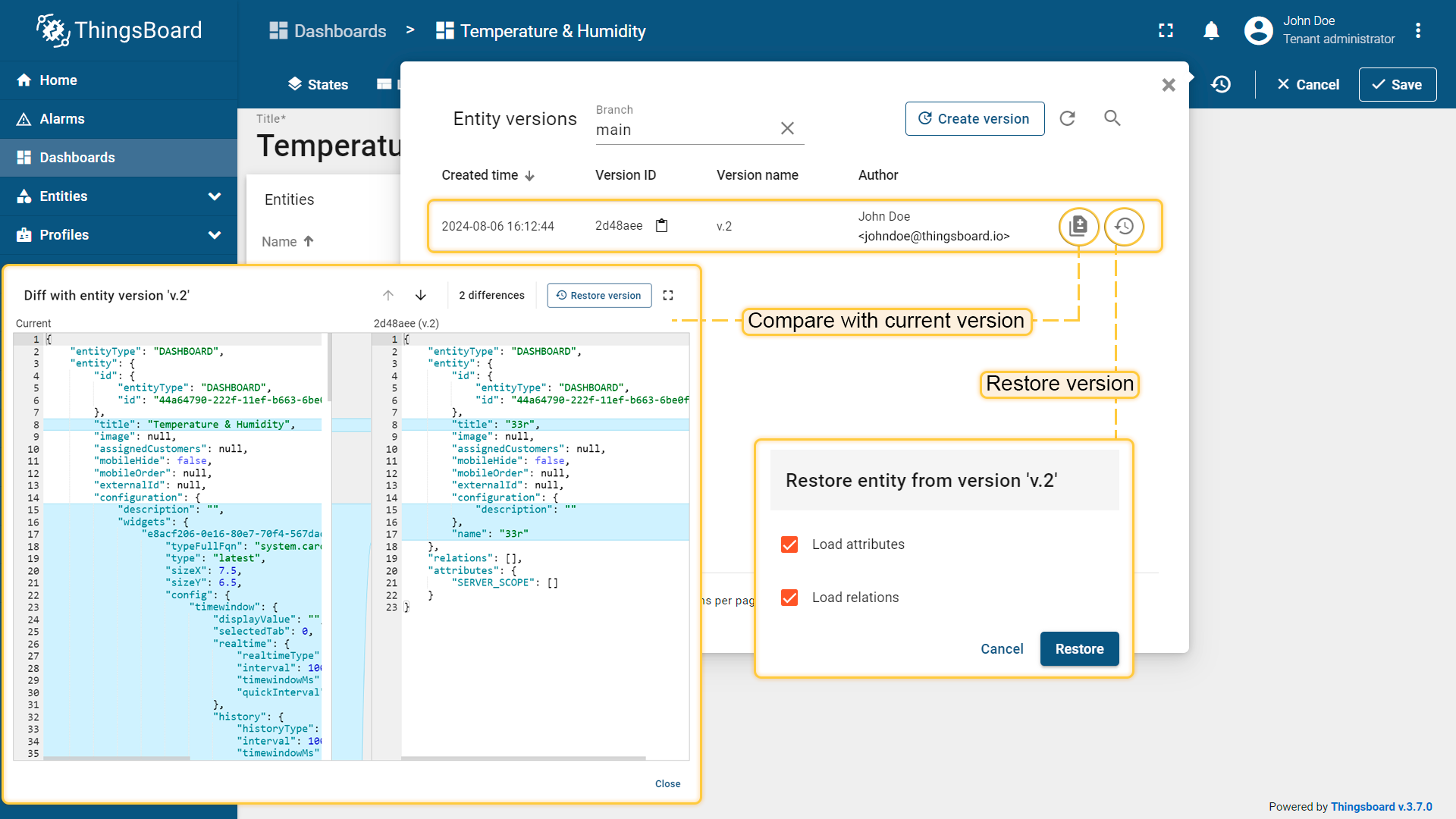Uncheck Load attributes checkbox
1456x819 pixels.
789,544
